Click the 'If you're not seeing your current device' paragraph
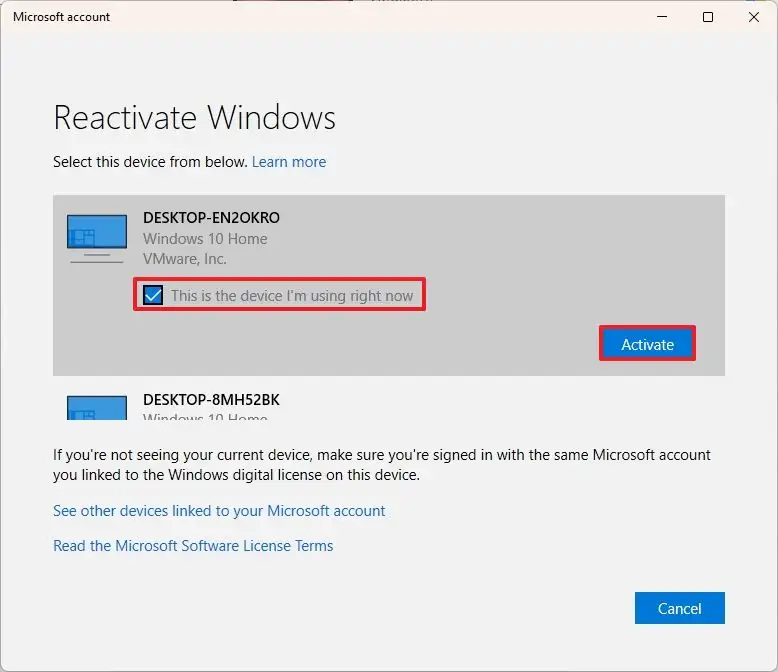778x672 pixels. (x=382, y=465)
